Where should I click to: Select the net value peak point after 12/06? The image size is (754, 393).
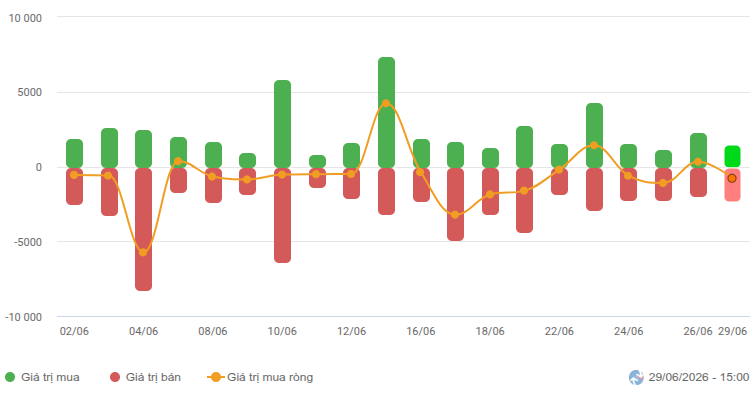pyautogui.click(x=386, y=103)
